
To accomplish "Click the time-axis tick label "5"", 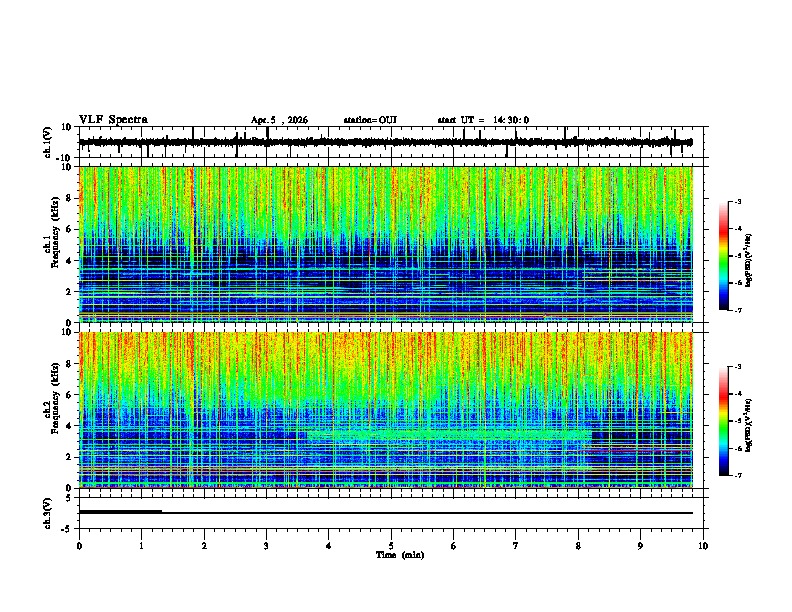I will pos(391,546).
